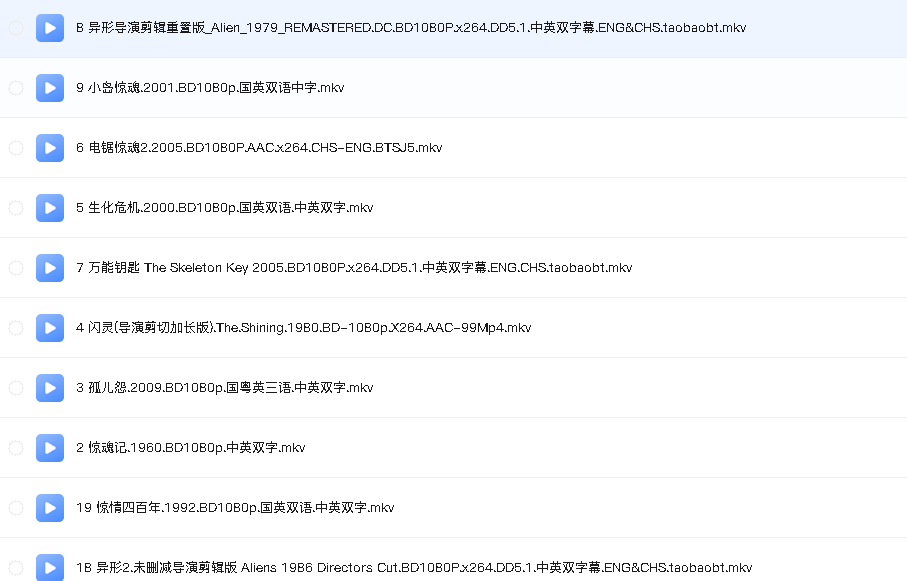The image size is (907, 581).
Task: Tick the circle next to 惊魂记.1960
Action: coord(16,448)
